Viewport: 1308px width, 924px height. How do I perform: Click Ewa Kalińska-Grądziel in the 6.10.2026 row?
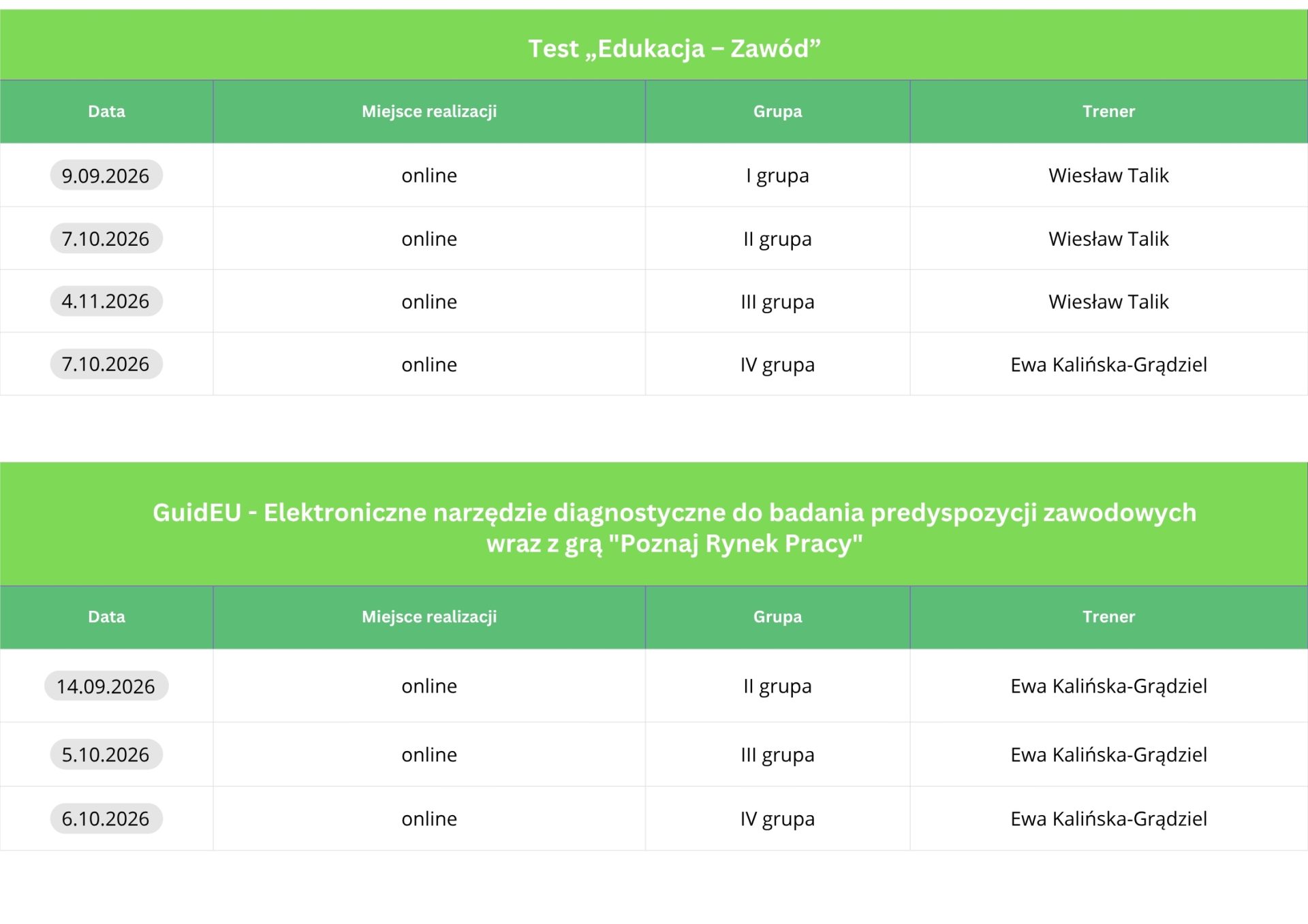(1109, 818)
